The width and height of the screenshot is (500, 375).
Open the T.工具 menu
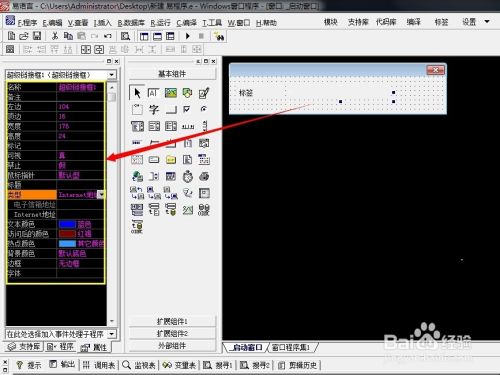coord(212,23)
